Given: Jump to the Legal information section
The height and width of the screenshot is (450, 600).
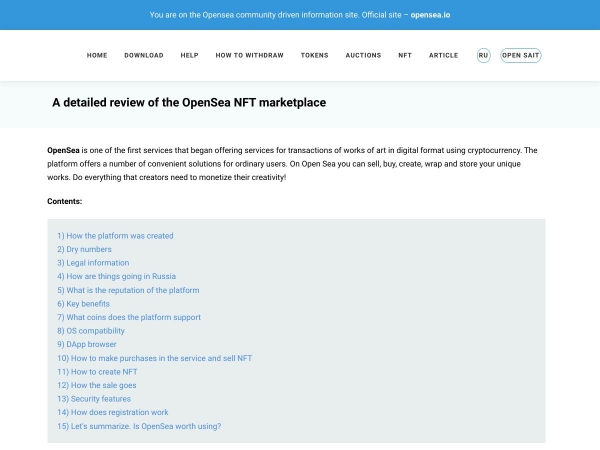Looking at the screenshot, I should point(93,263).
